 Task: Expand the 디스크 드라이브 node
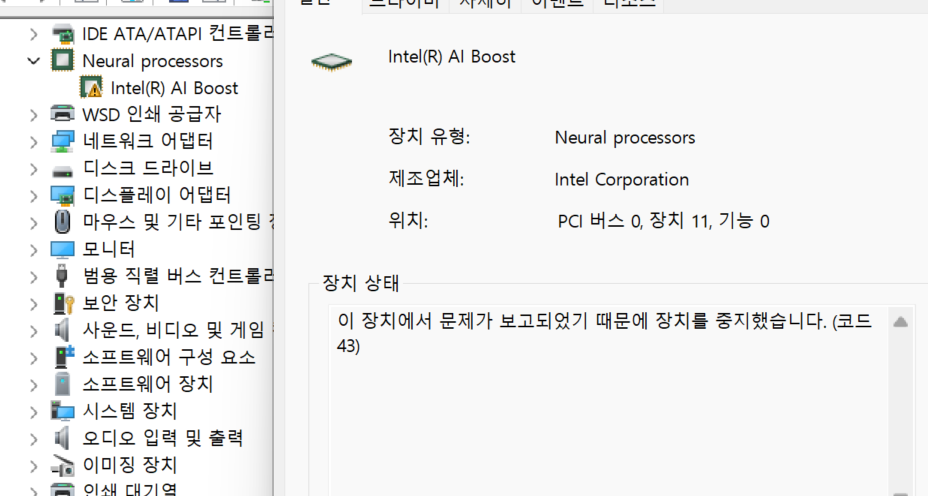point(34,169)
